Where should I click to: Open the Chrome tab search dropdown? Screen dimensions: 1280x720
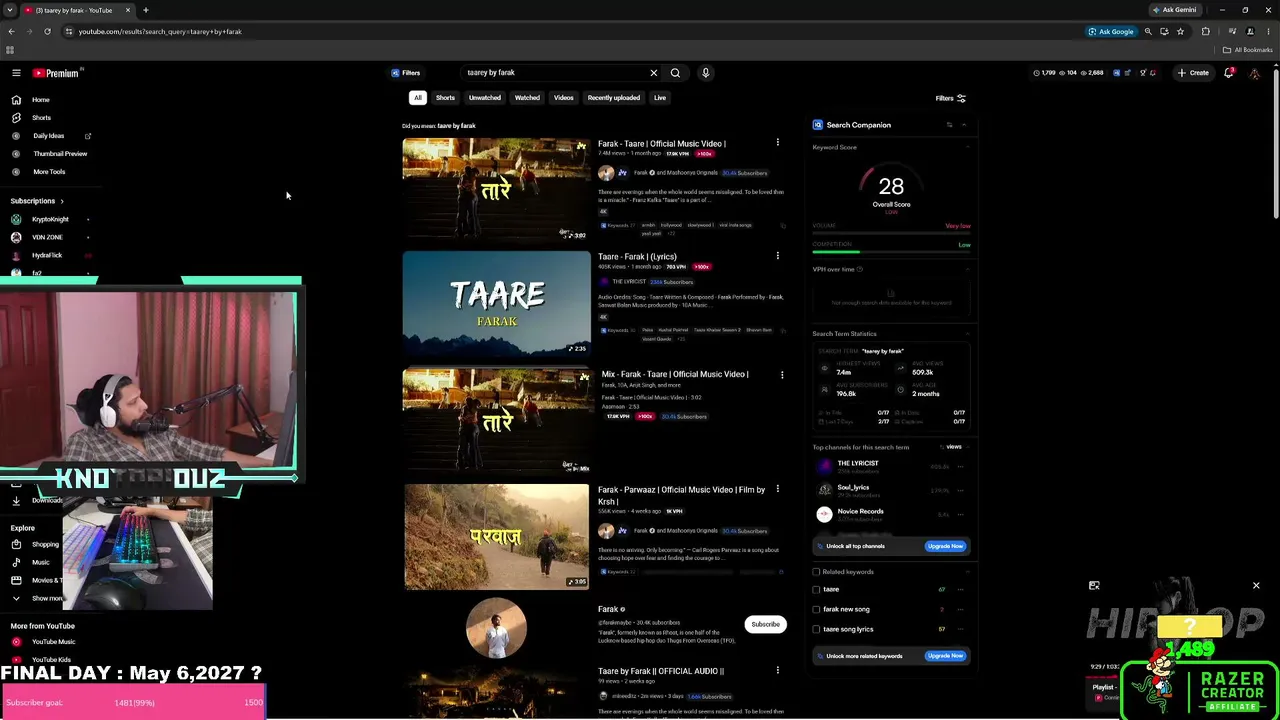(x=9, y=10)
